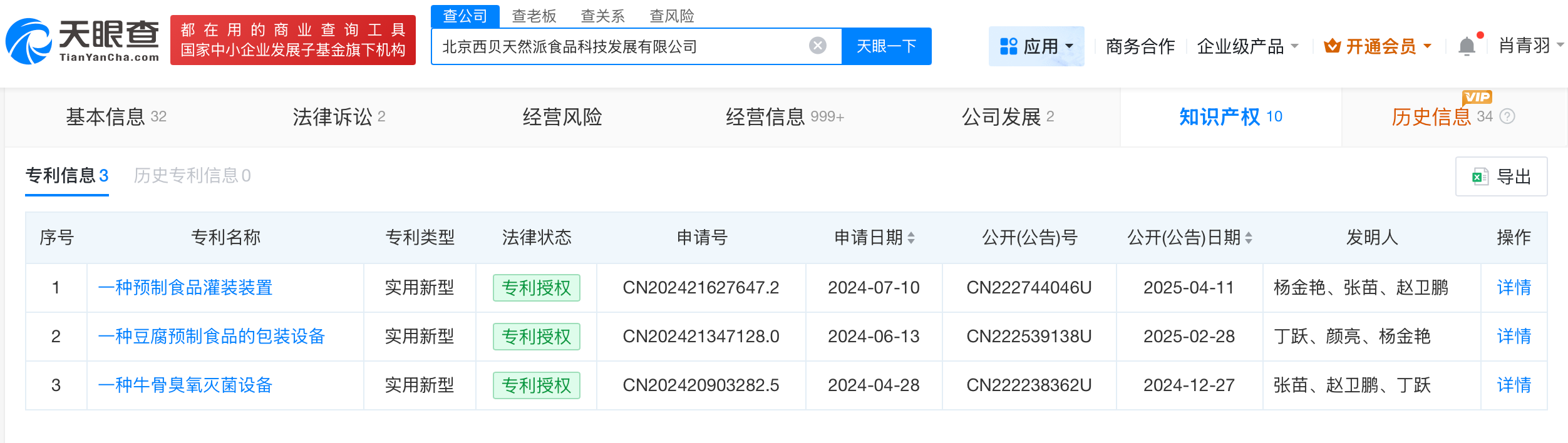This screenshot has height=443, width=1568.
Task: Expand the 企业级产品 dropdown
Action: [x=1295, y=46]
